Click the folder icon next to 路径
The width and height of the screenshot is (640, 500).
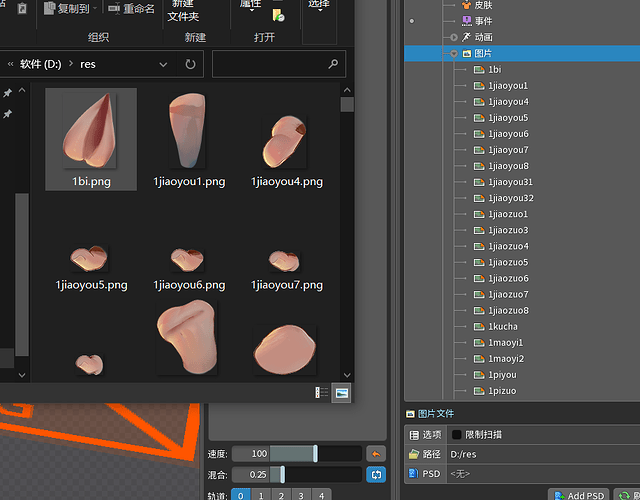pyautogui.click(x=412, y=454)
